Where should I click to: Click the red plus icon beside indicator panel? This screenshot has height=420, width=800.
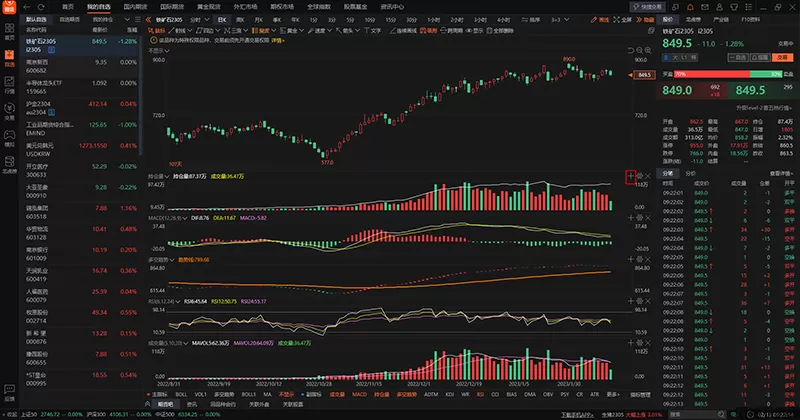pos(629,176)
